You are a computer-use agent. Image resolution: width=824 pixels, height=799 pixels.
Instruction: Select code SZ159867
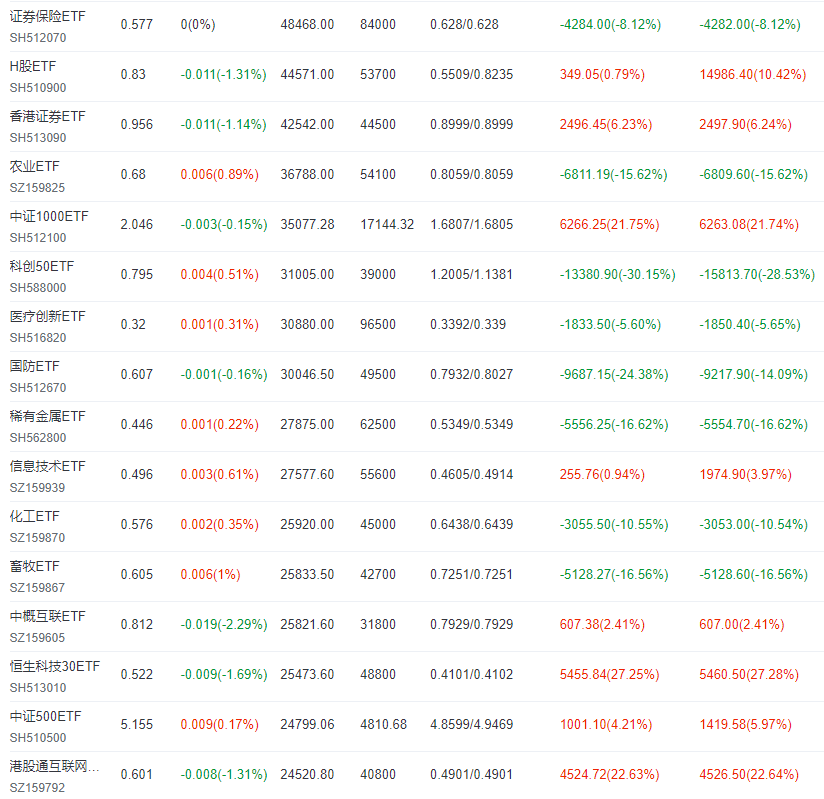coord(37,587)
